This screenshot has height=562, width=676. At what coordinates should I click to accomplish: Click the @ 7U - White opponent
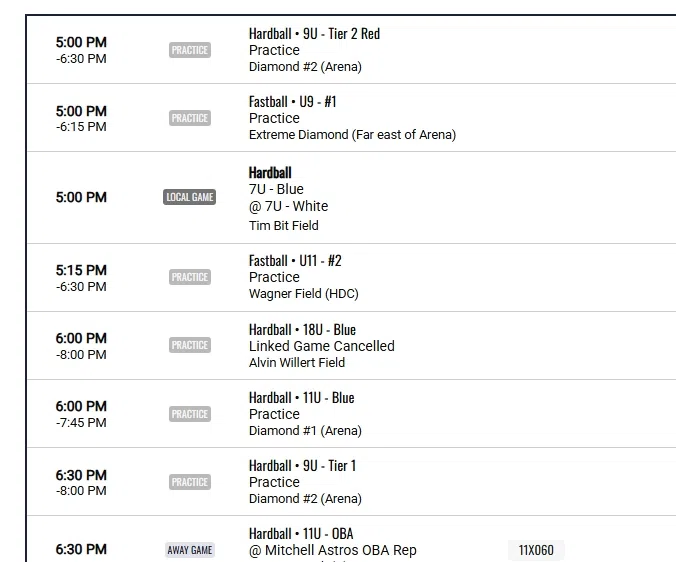288,206
